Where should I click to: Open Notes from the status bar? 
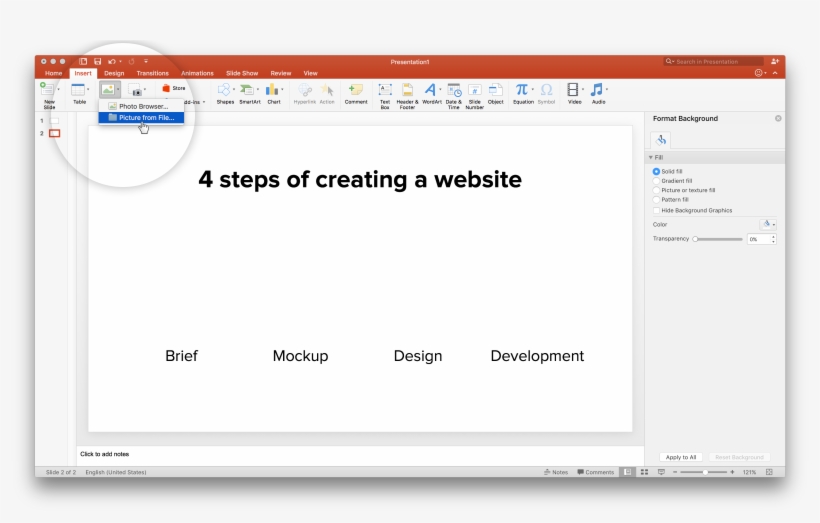(556, 472)
